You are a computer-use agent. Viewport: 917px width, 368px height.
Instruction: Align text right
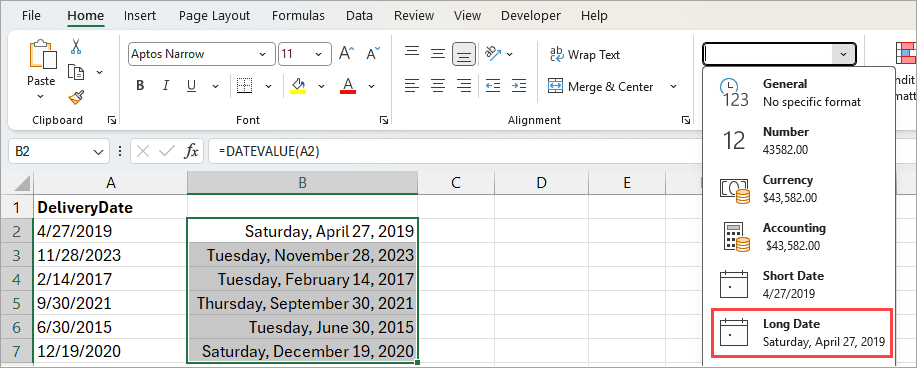[464, 86]
